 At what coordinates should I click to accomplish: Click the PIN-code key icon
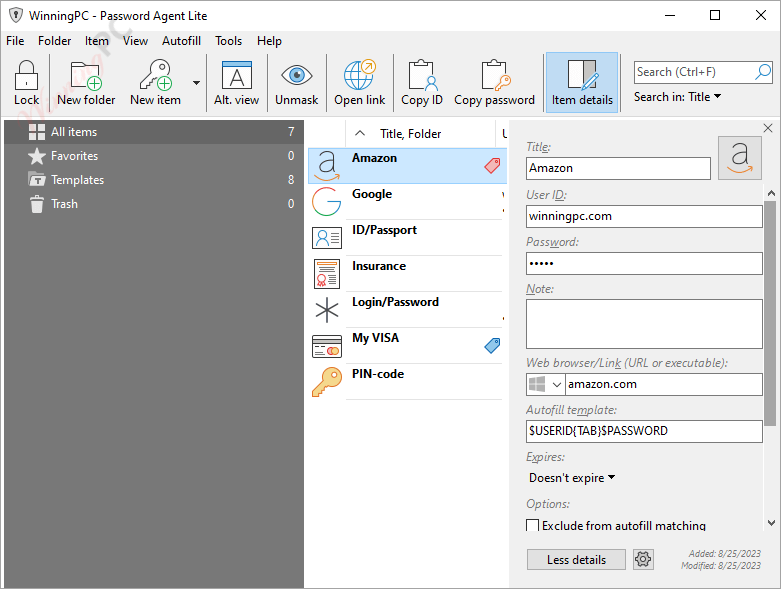[x=327, y=381]
